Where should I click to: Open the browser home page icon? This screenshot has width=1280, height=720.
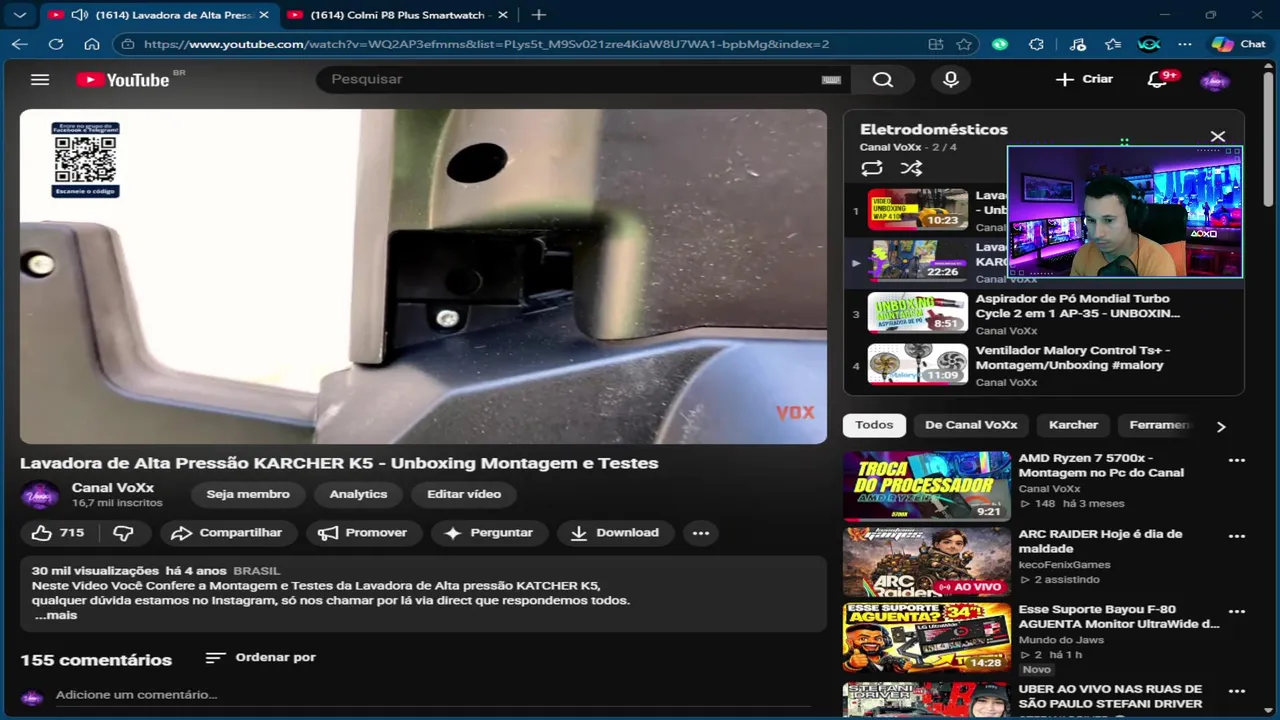click(92, 44)
